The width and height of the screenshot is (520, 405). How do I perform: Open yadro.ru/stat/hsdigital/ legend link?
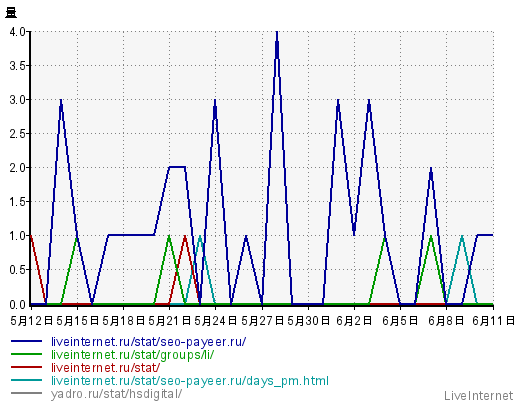tap(116, 394)
